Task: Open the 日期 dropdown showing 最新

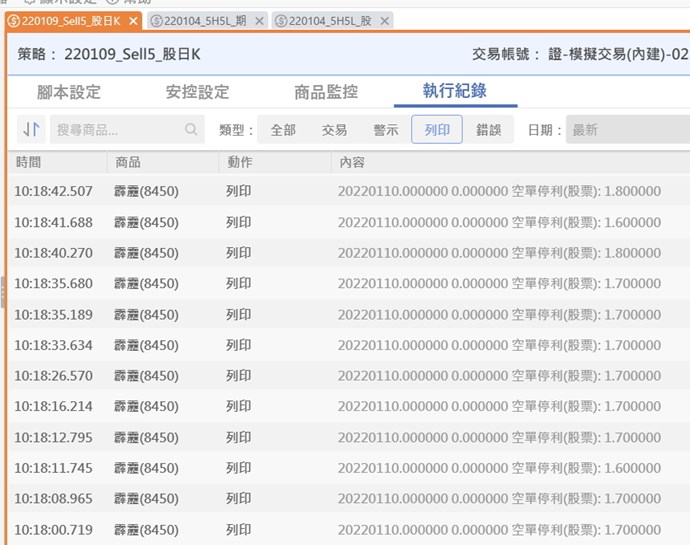Action: pos(627,130)
